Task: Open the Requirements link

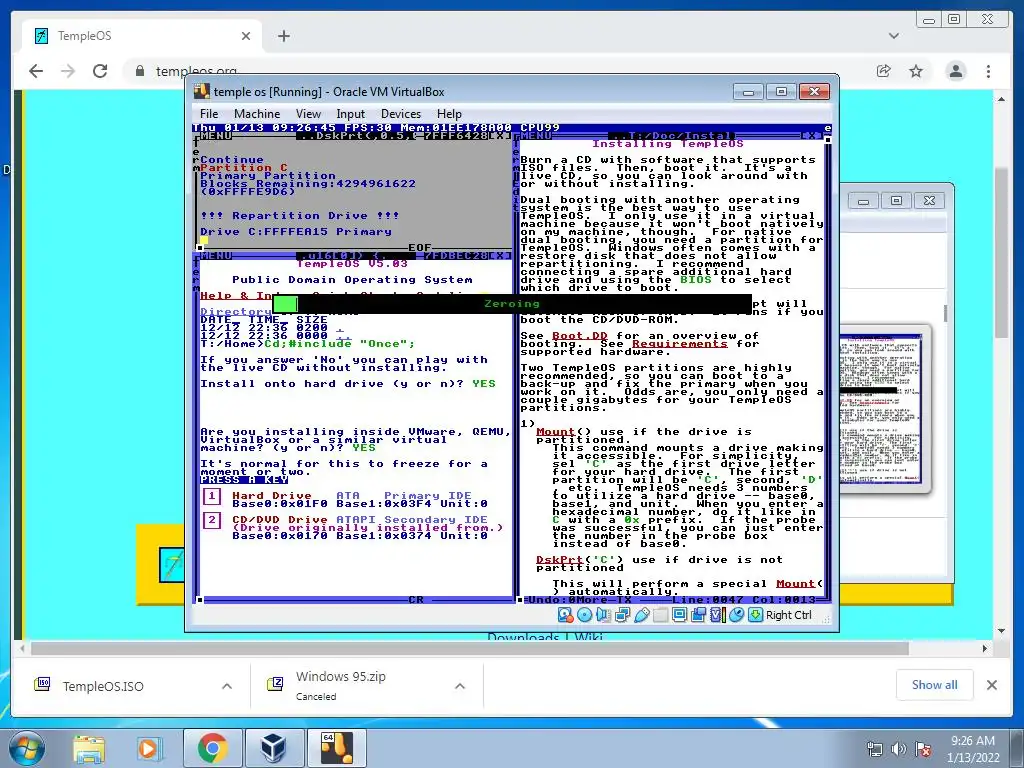Action: (679, 344)
